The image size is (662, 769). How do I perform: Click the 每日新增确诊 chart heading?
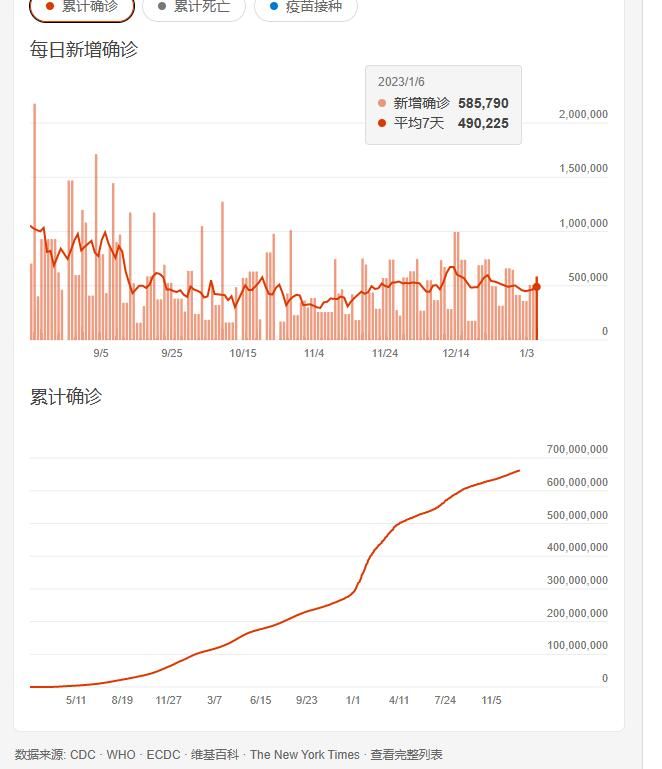click(x=84, y=49)
